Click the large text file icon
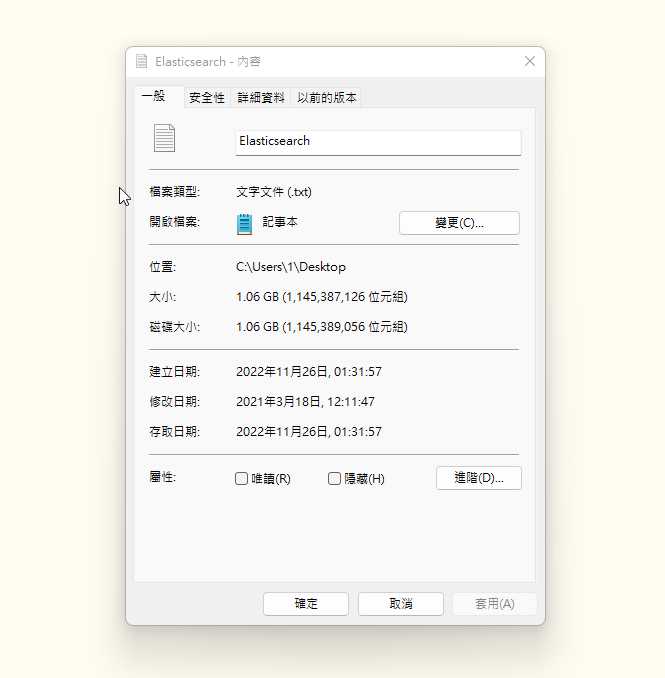Viewport: 665px width, 678px height. (164, 138)
